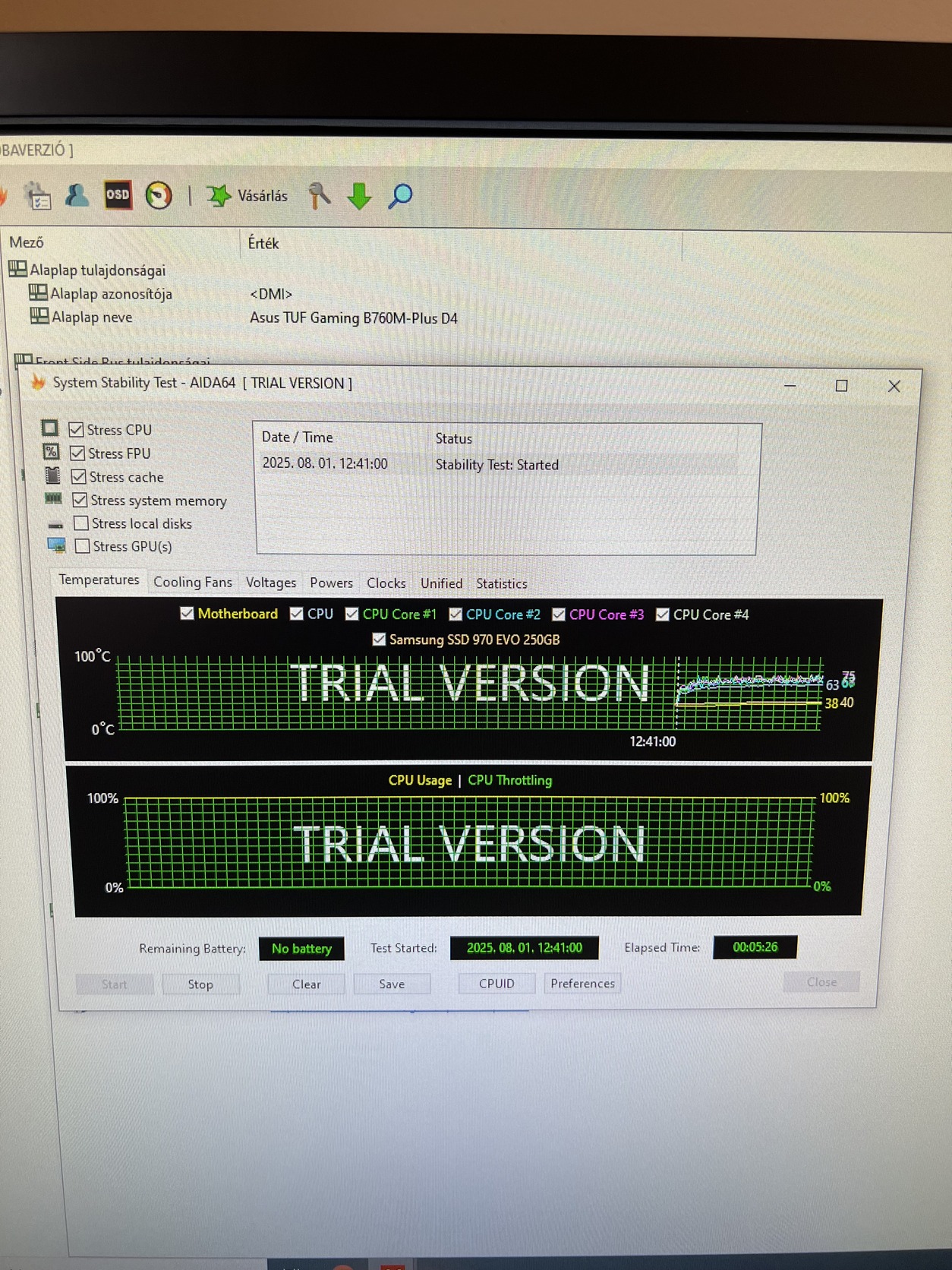Toggle CPU Core #4 graph checkbox
Viewport: 952px width, 1270px height.
point(663,614)
